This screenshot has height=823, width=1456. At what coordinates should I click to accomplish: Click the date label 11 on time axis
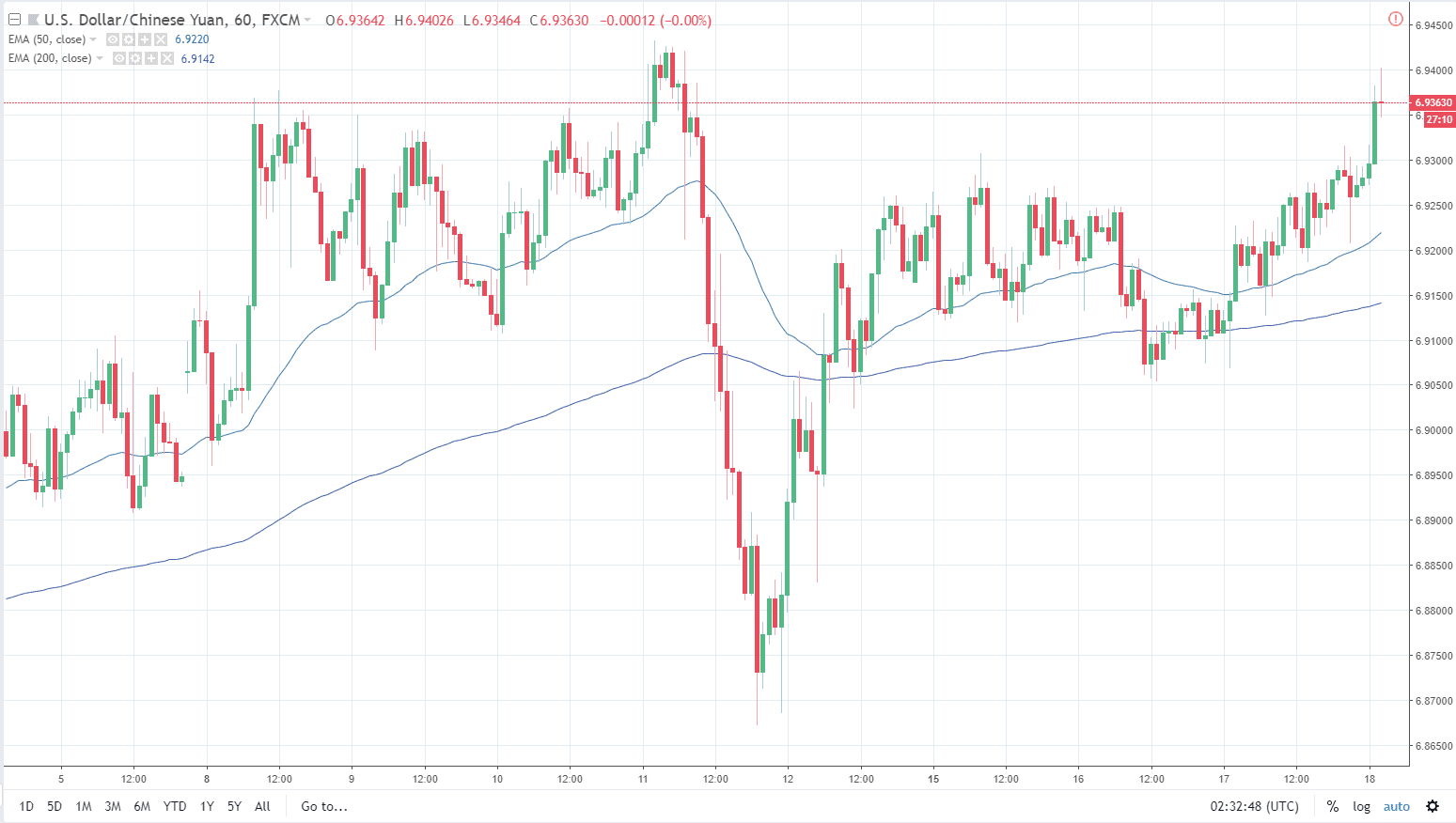[643, 779]
